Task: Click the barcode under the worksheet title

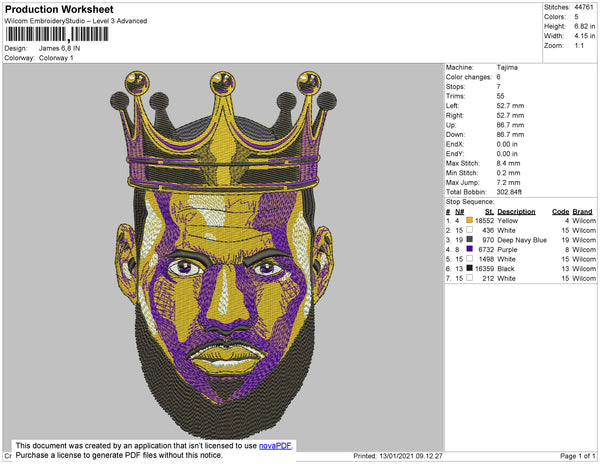Action: click(57, 34)
